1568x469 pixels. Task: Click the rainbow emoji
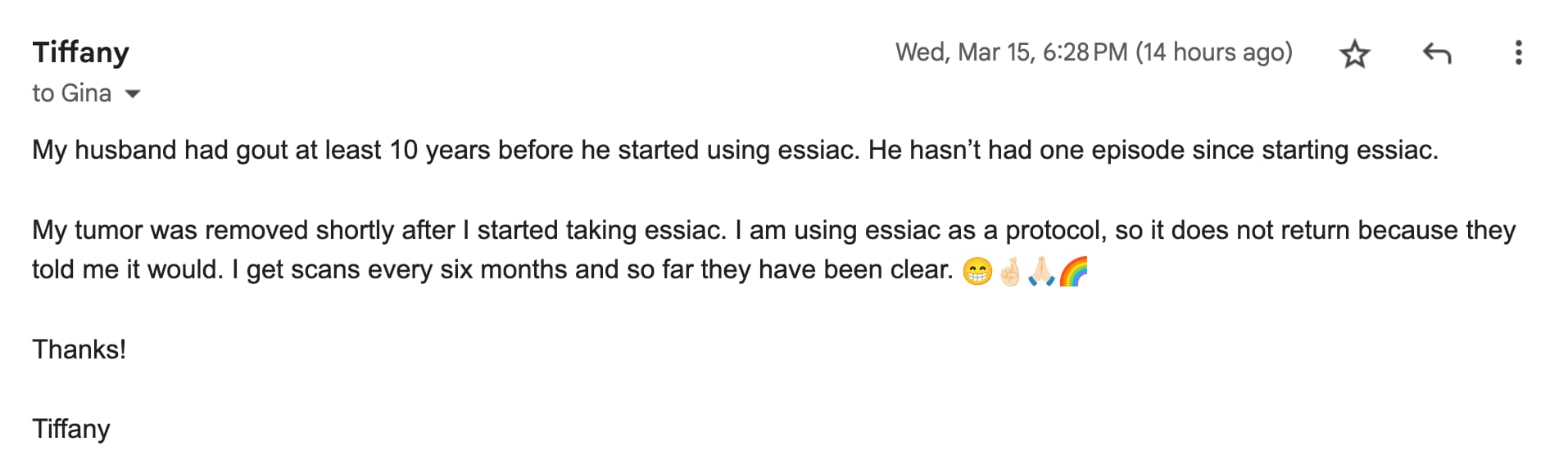pos(1073,271)
